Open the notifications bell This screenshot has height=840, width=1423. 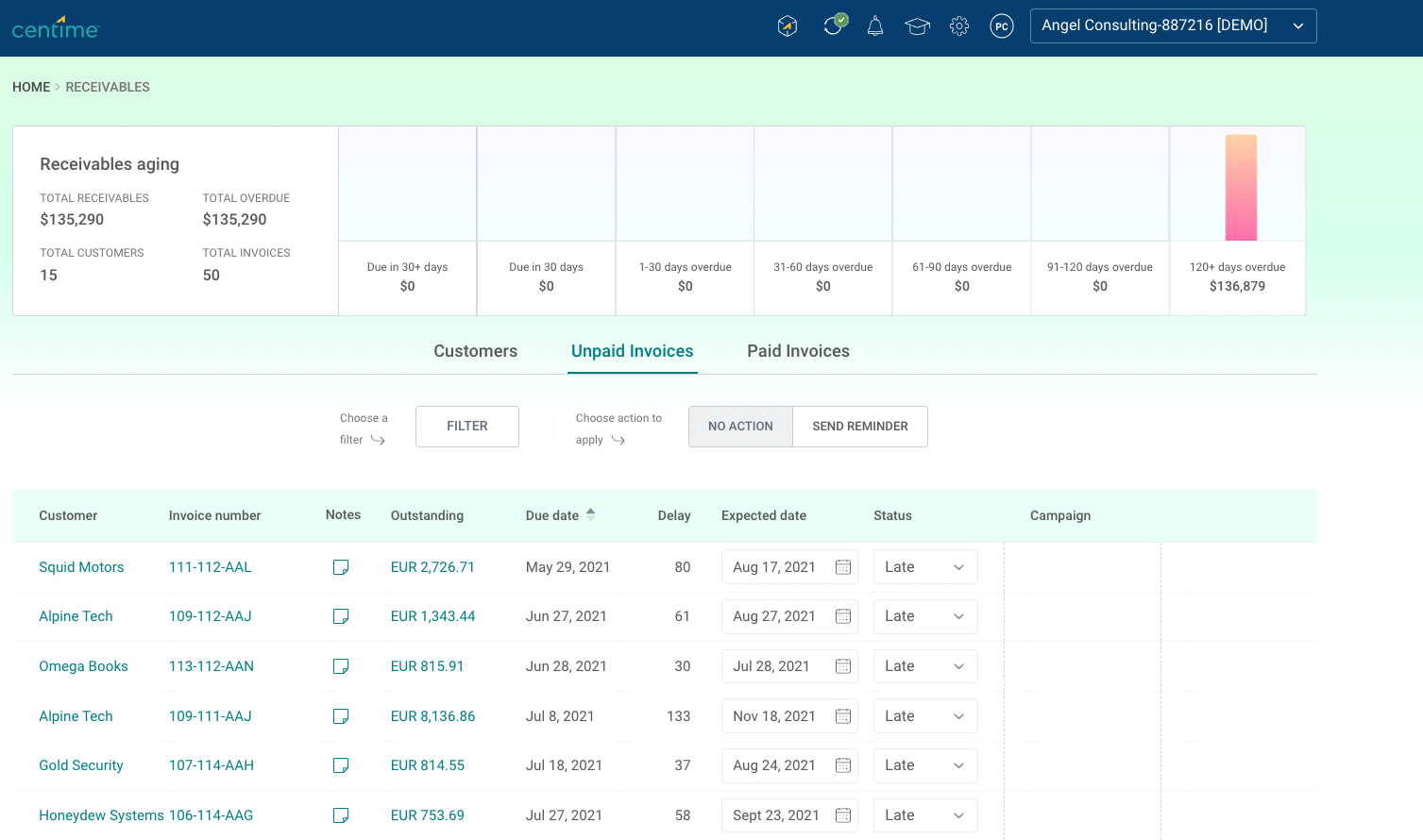pyautogui.click(x=875, y=26)
